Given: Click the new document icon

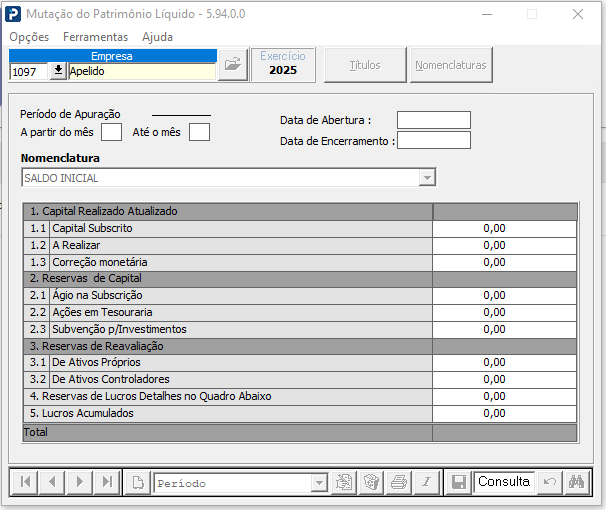Looking at the screenshot, I should (x=138, y=482).
